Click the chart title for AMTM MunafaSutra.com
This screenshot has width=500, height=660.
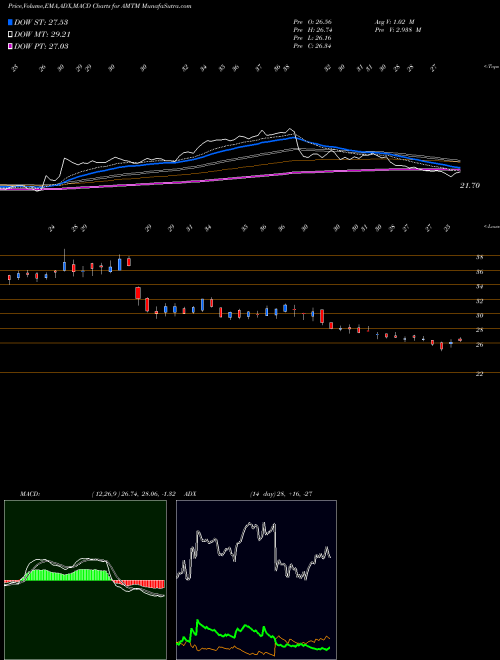pyautogui.click(x=99, y=7)
